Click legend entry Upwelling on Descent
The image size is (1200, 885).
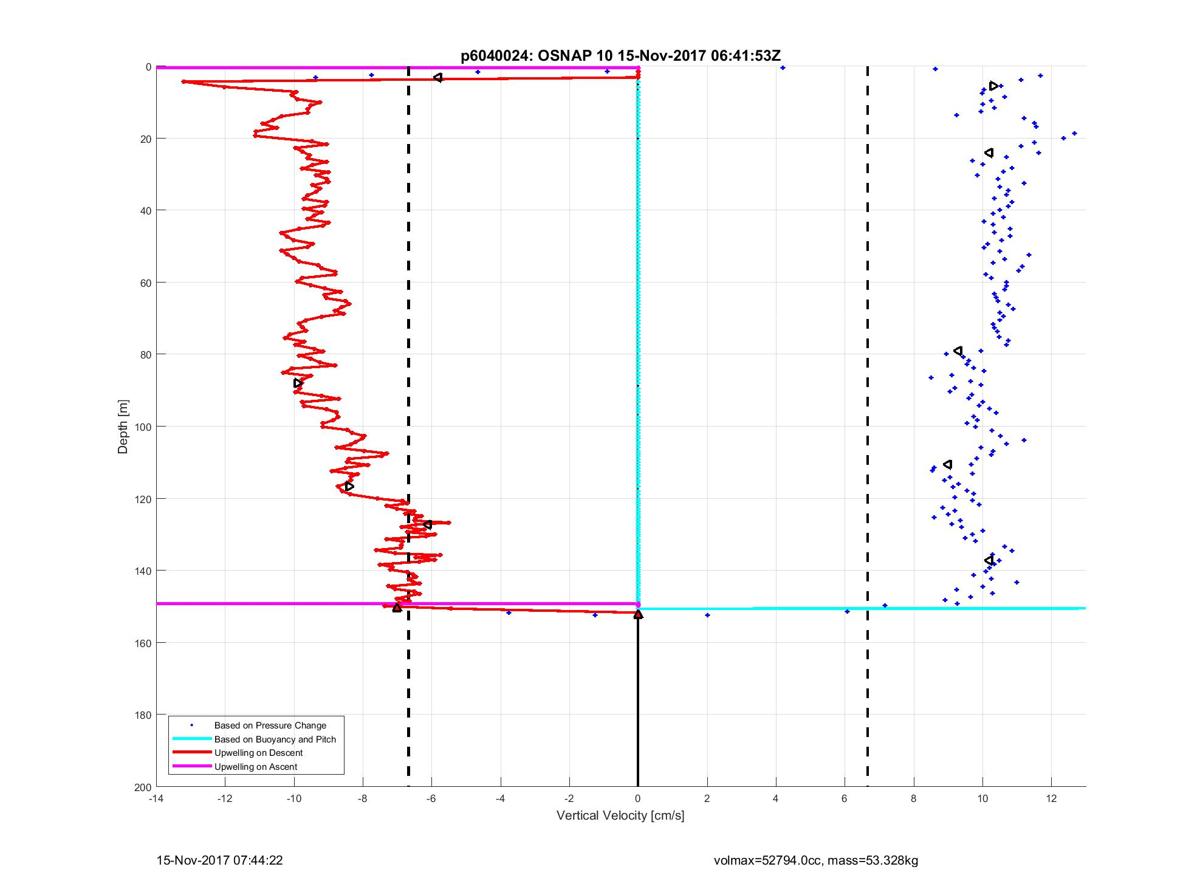258,753
